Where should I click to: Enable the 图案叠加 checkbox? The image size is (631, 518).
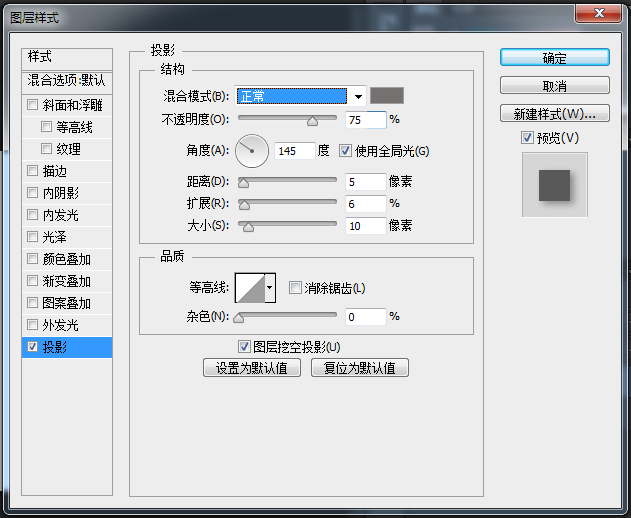click(32, 302)
